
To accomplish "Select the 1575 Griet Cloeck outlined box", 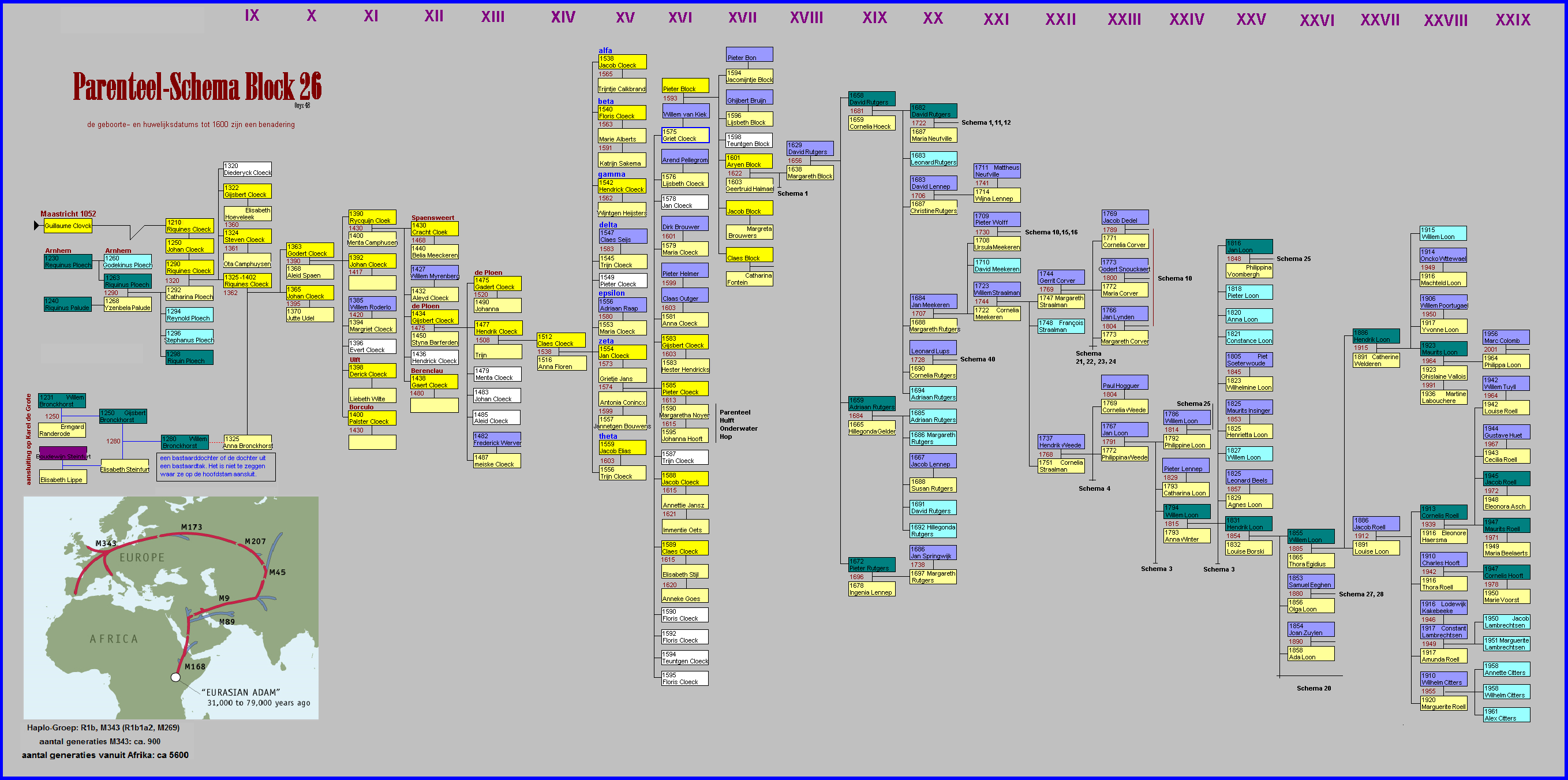I will 685,135.
